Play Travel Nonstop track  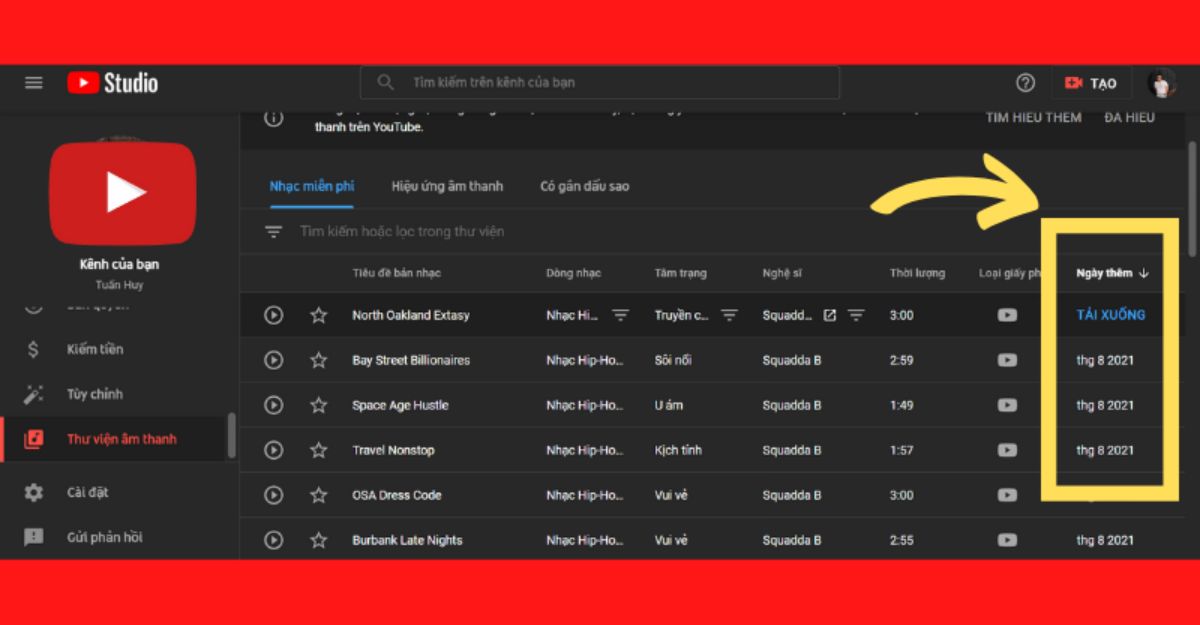(x=273, y=450)
